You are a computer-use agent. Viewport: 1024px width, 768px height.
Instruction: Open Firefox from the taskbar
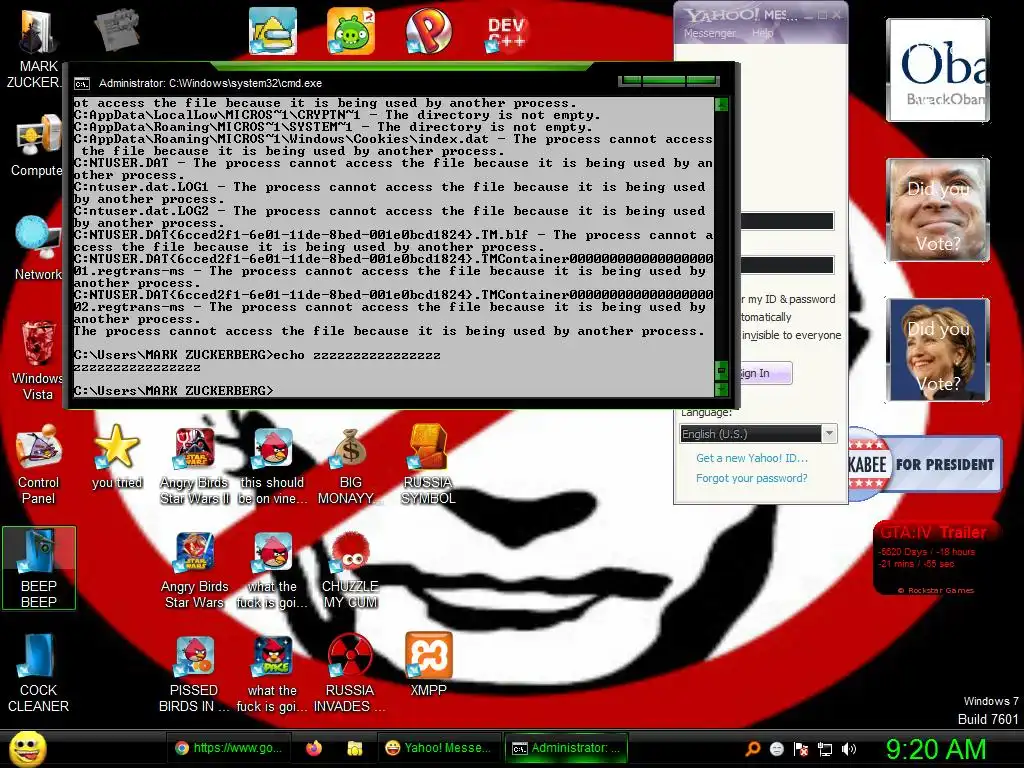(314, 748)
